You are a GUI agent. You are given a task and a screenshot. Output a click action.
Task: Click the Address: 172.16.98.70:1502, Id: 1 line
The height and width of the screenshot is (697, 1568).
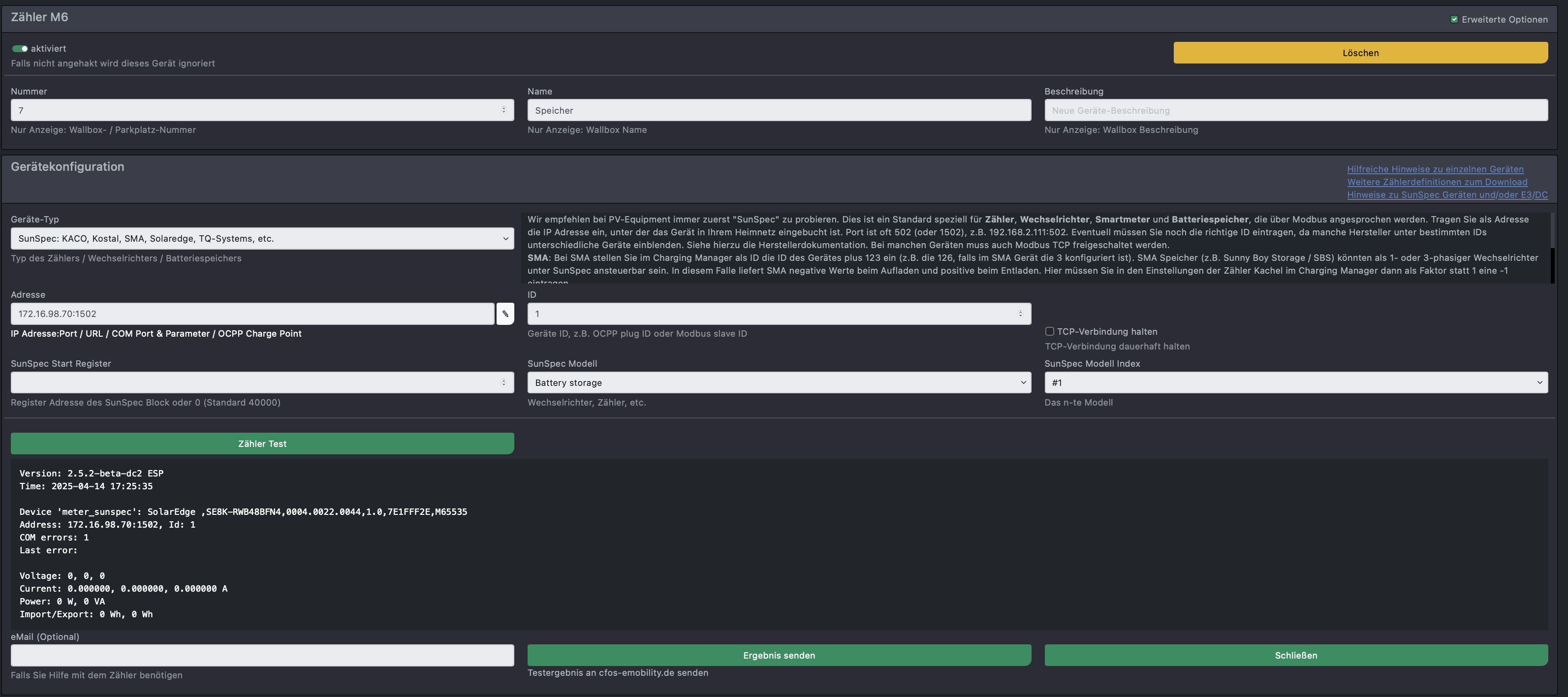pos(107,525)
